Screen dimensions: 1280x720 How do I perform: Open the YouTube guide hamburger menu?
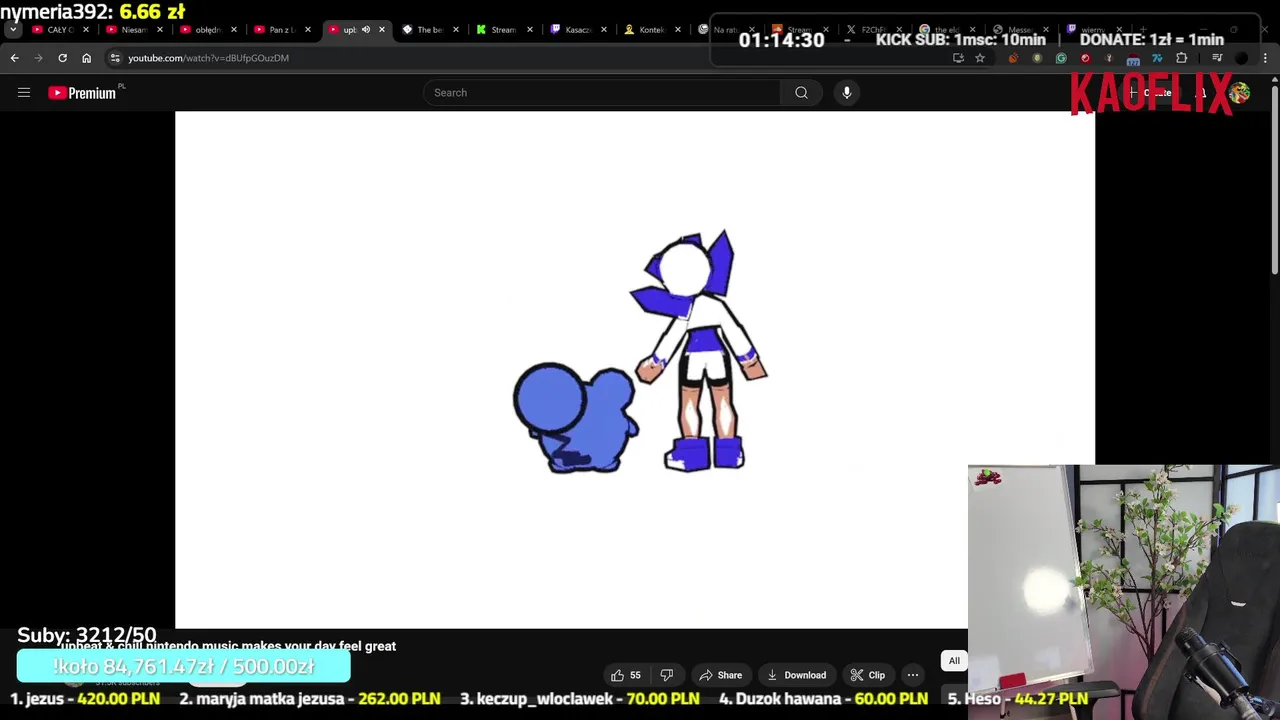(24, 93)
